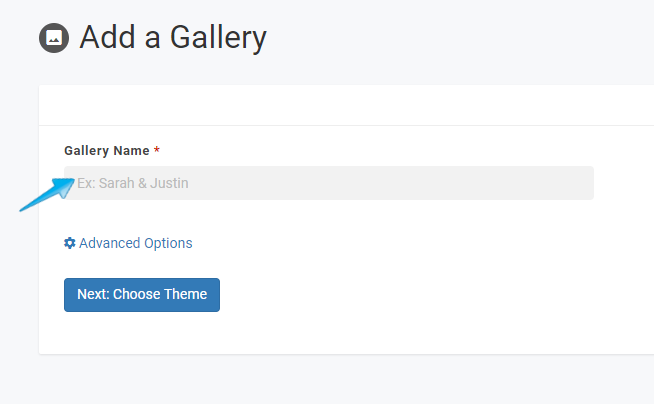Click the empty top strip of the form panel
Image resolution: width=654 pixels, height=404 pixels.
click(x=346, y=105)
